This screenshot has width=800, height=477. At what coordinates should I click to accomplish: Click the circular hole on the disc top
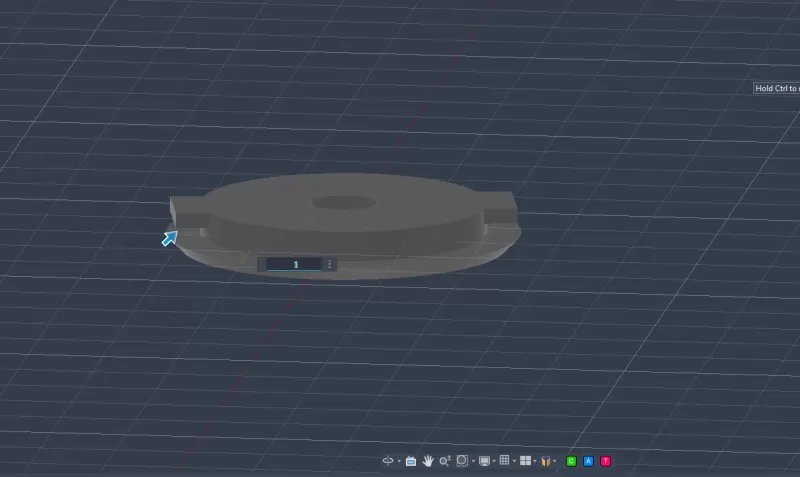(343, 203)
